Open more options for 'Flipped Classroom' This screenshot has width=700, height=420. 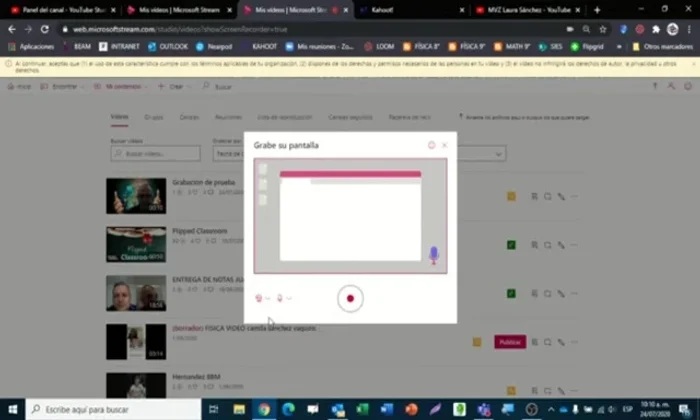(x=575, y=245)
